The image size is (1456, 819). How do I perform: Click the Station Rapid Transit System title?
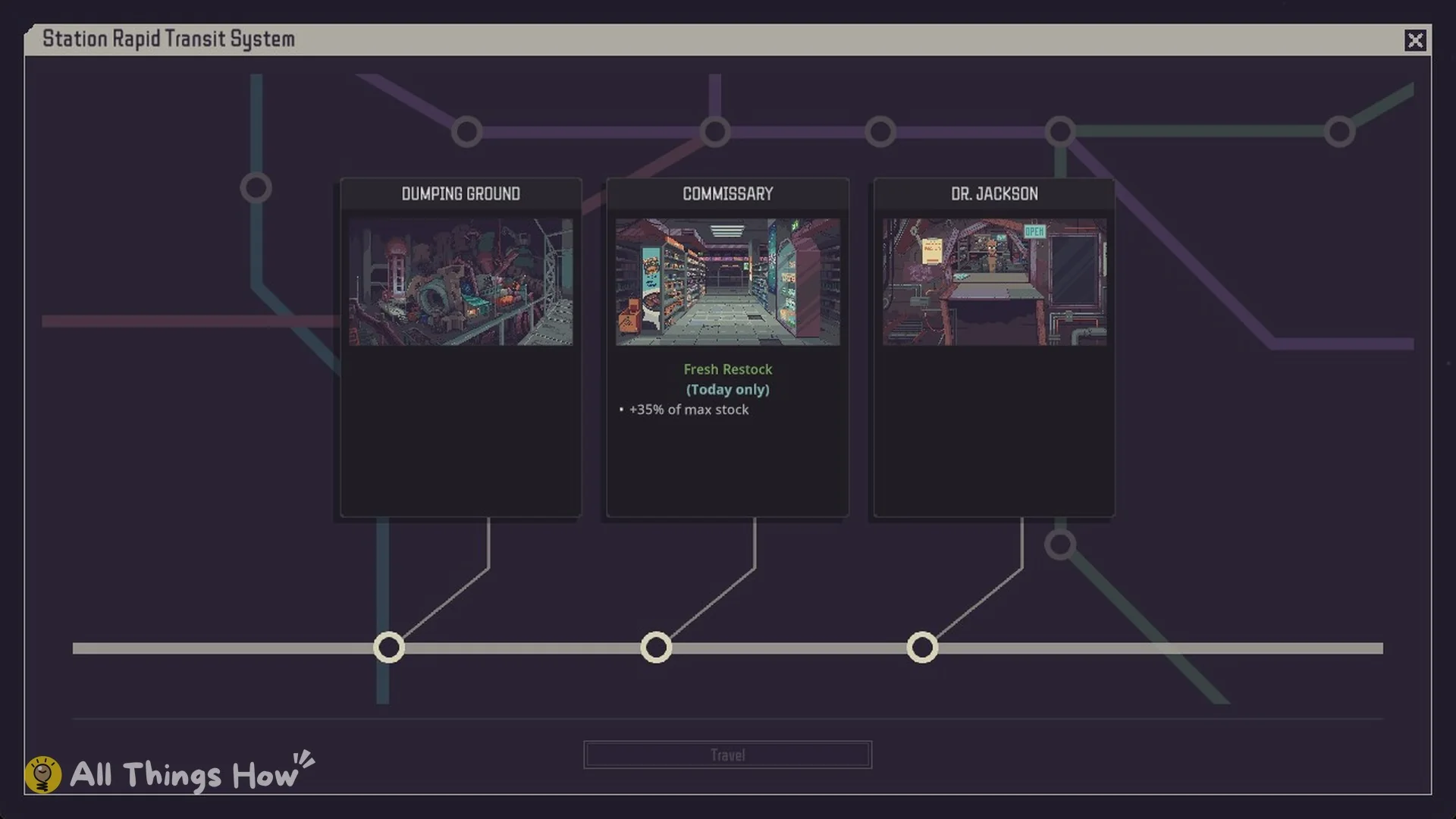(x=168, y=39)
